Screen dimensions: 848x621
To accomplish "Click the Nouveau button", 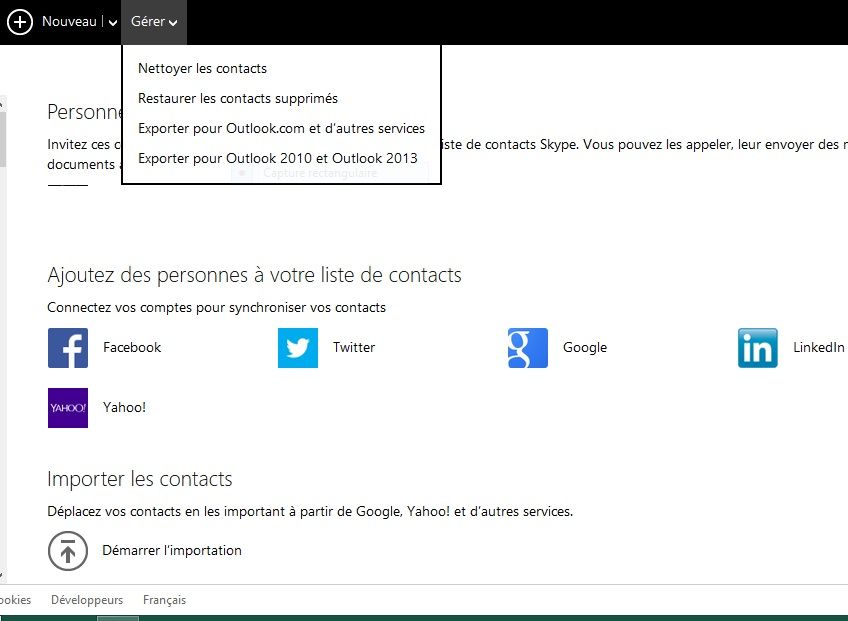I will [x=69, y=21].
